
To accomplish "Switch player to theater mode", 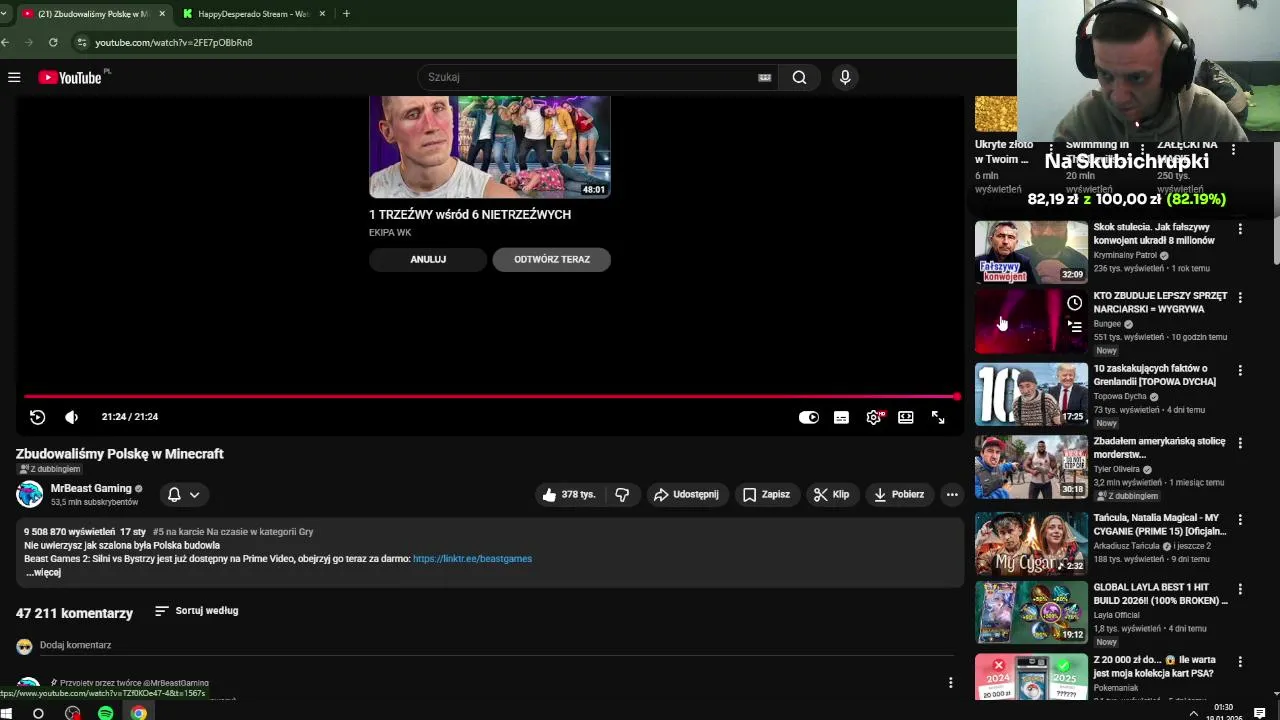I will (906, 417).
